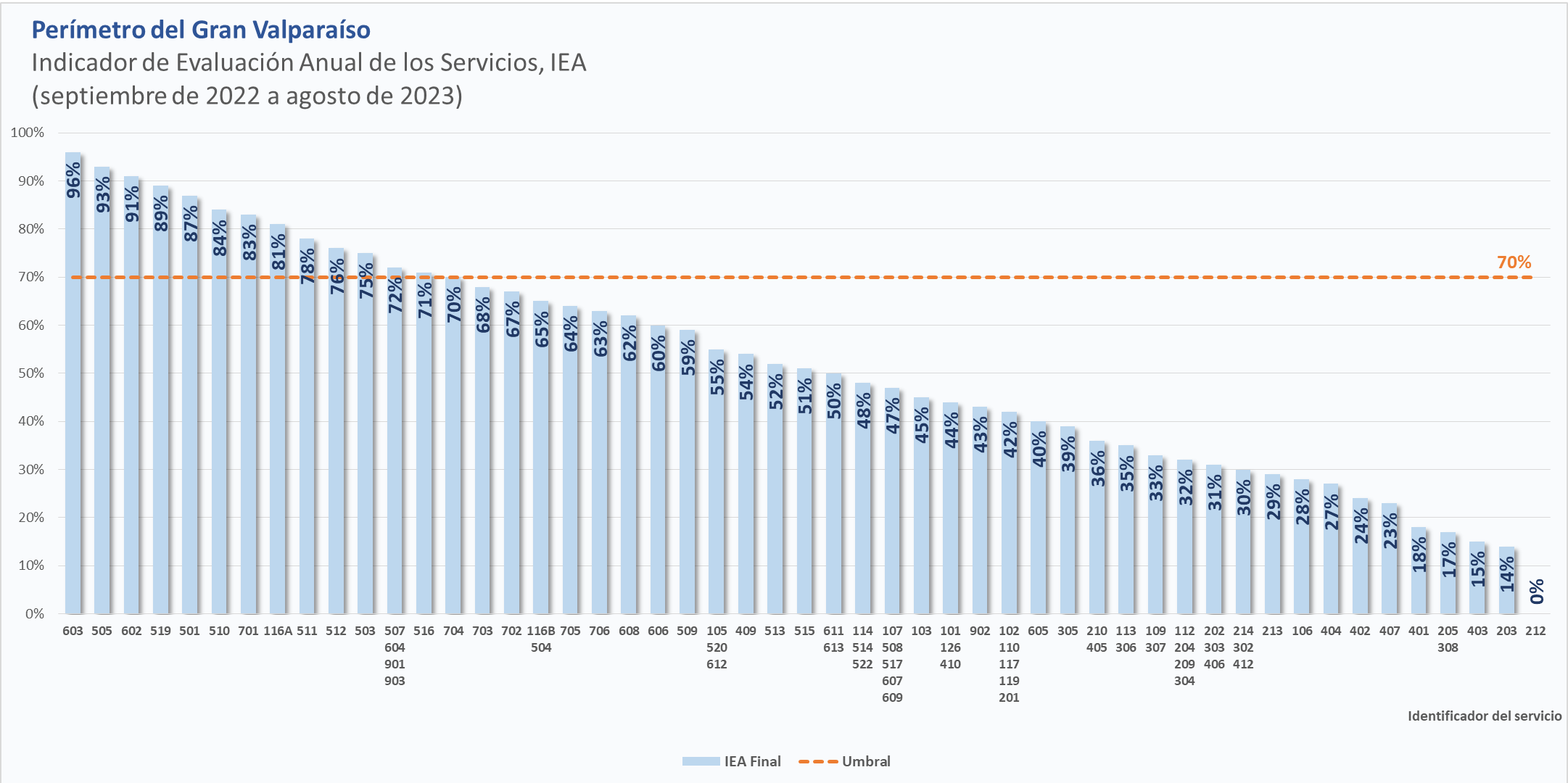Screen dimensions: 1568x783
Task: Click the '14%' data label of service 203
Action: click(1507, 574)
